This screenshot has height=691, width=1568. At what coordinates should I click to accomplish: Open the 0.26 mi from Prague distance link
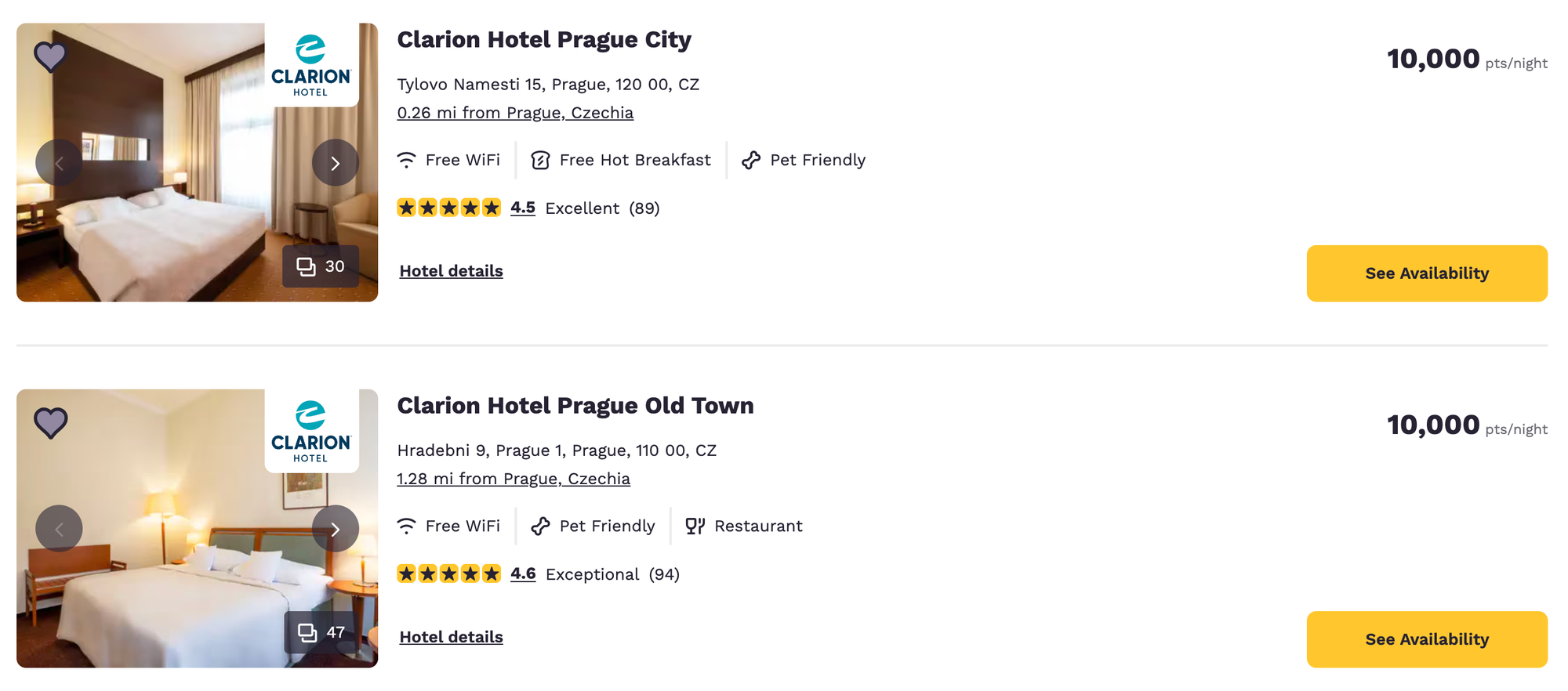click(x=515, y=113)
